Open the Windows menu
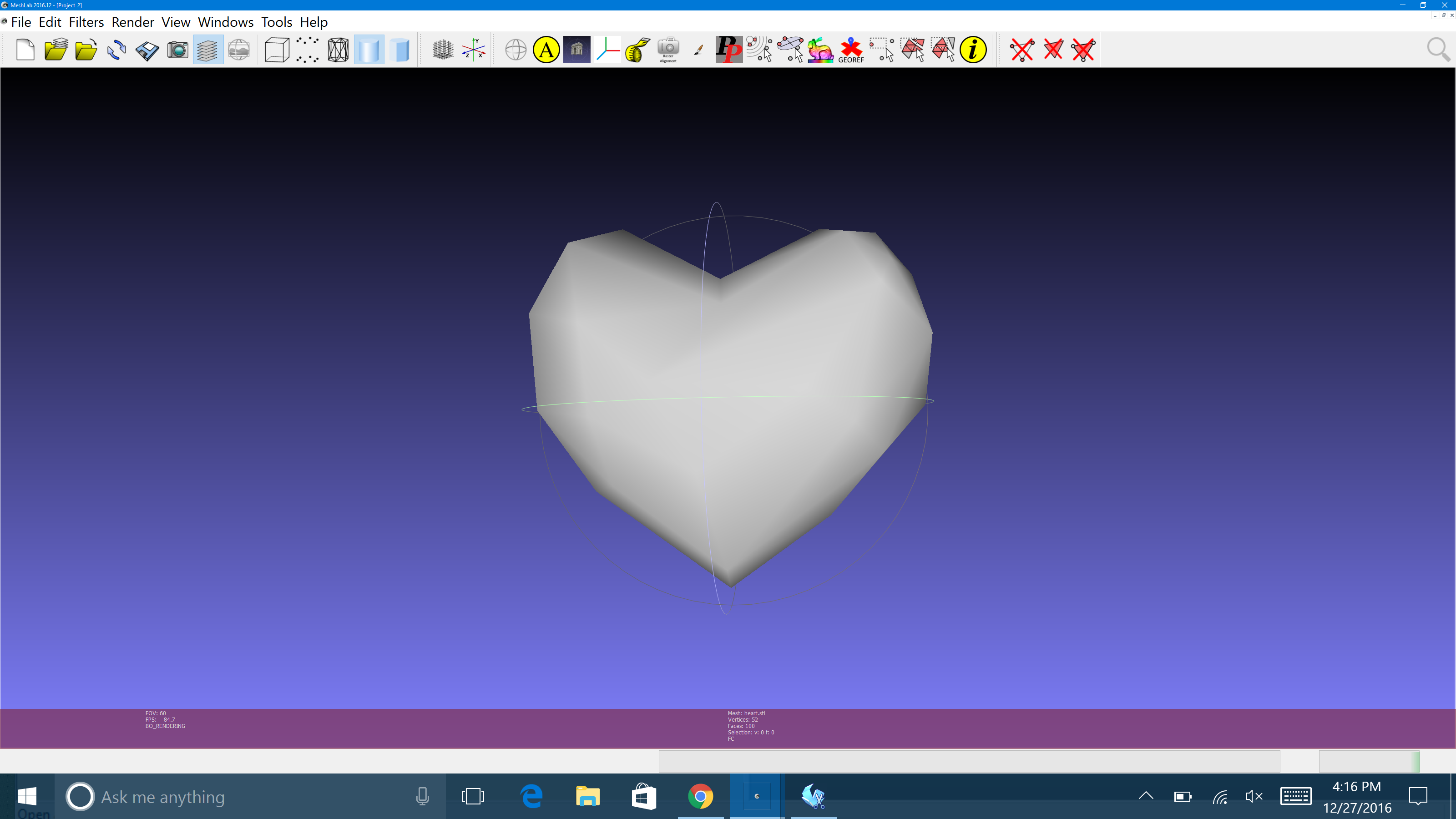The width and height of the screenshot is (1456, 819). [x=226, y=22]
